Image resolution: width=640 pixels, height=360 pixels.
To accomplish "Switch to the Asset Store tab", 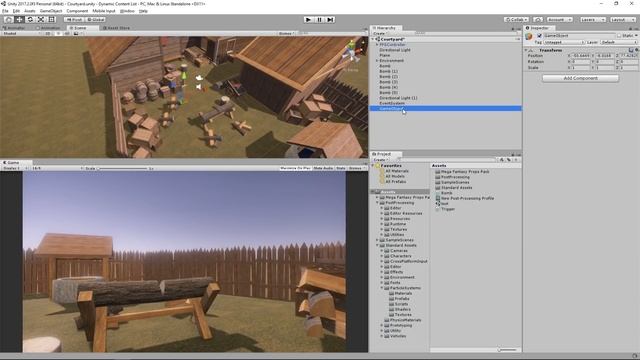I will coord(116,28).
